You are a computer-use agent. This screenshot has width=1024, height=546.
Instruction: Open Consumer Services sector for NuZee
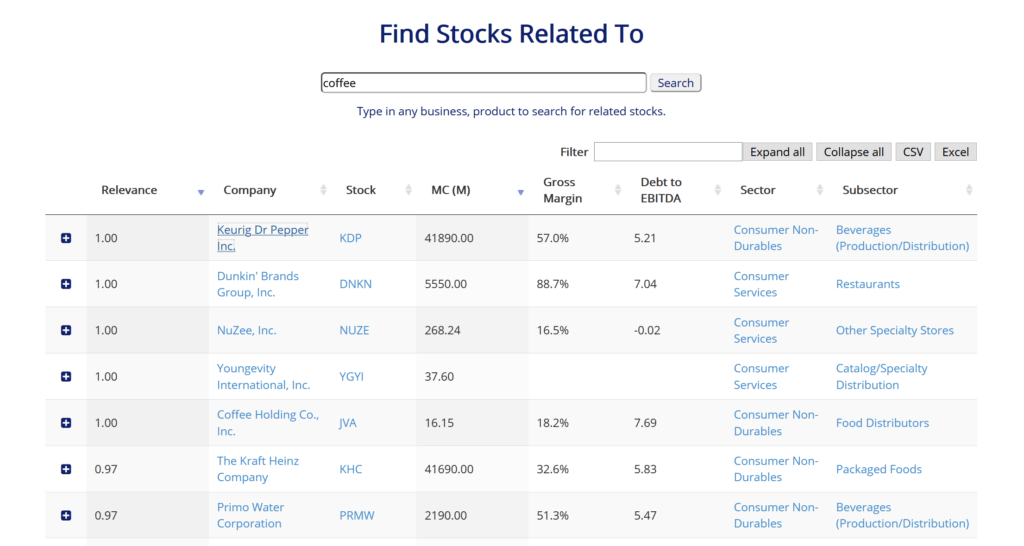click(761, 330)
